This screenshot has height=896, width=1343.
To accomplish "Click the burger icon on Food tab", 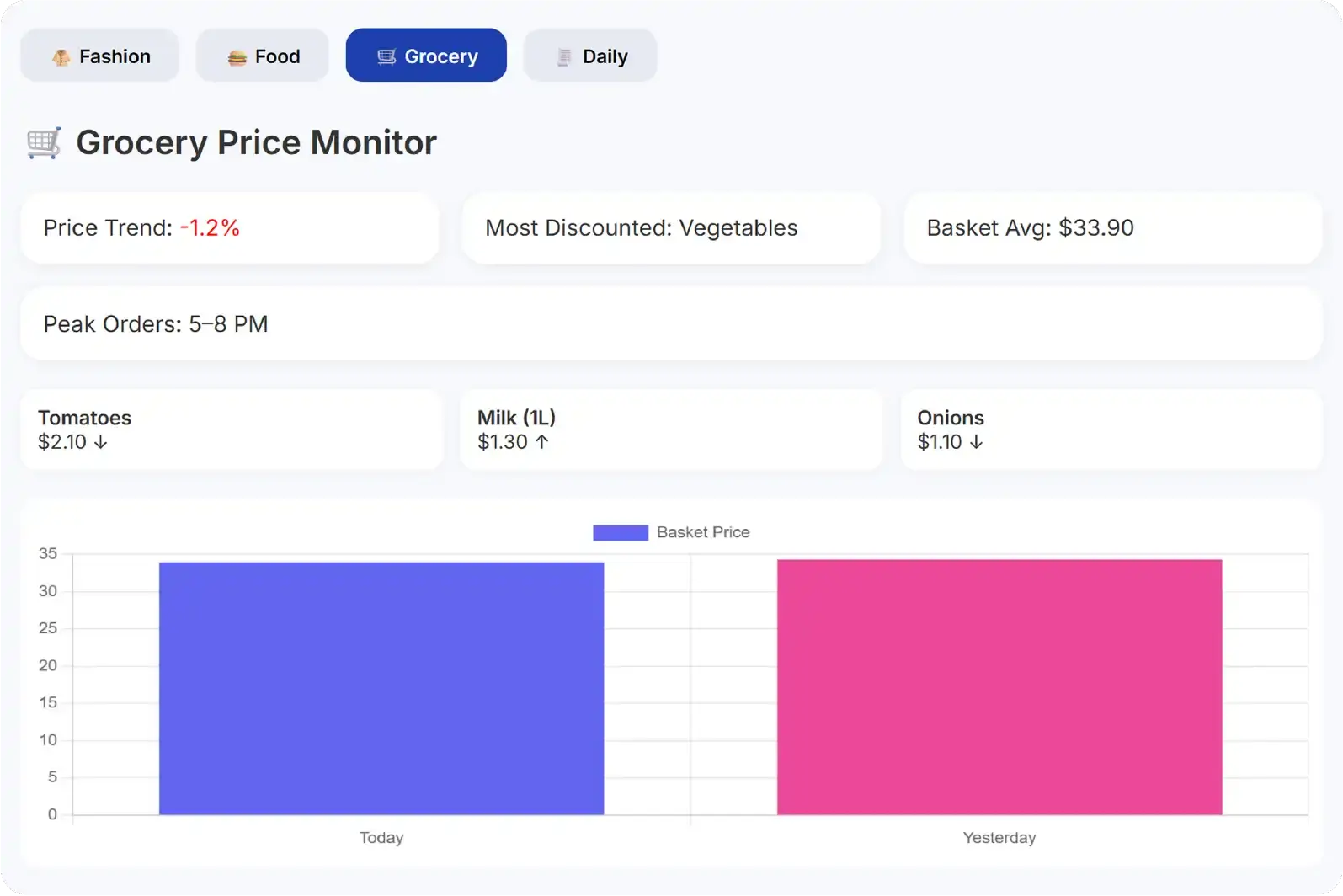I will pyautogui.click(x=237, y=57).
